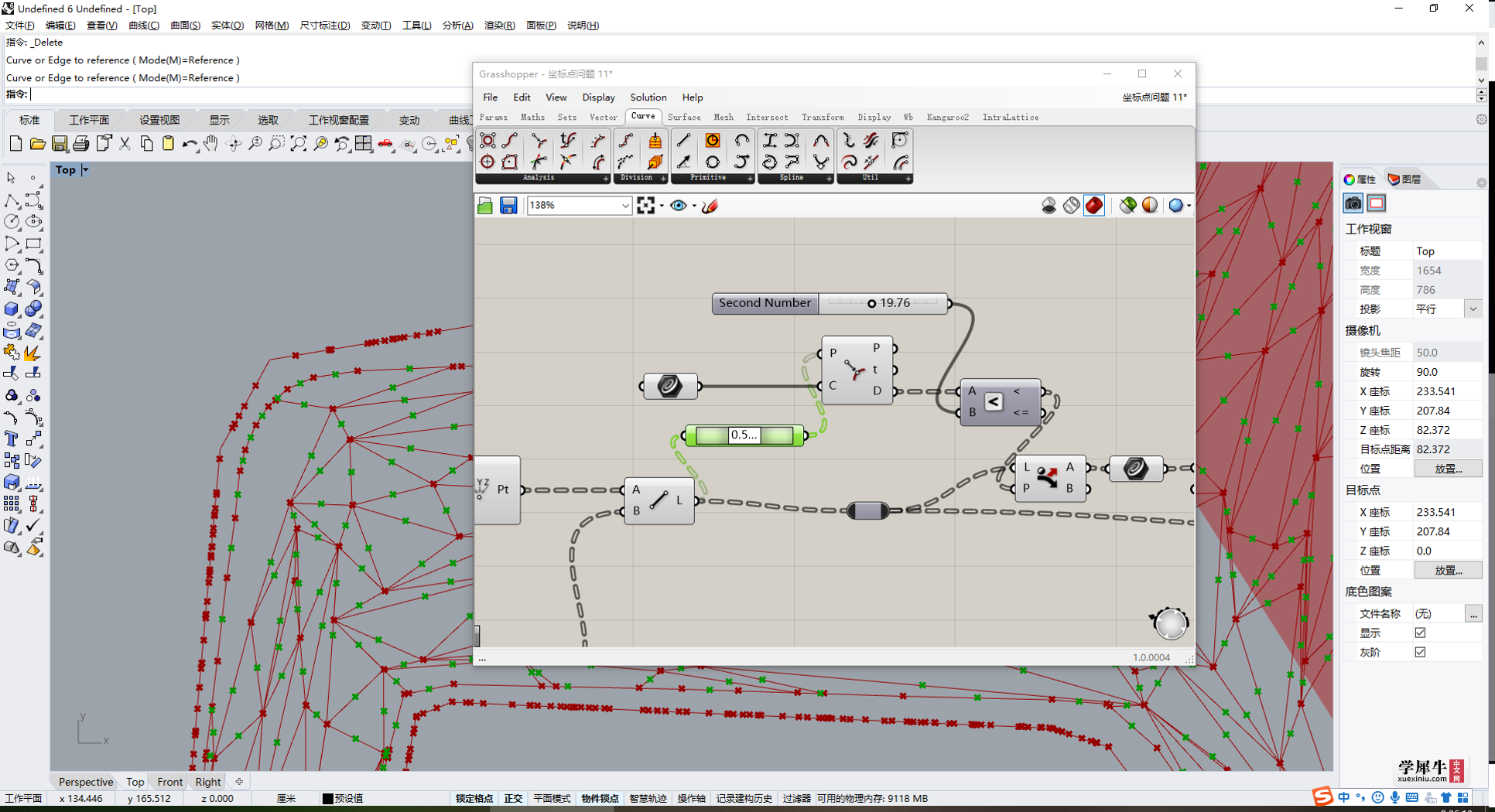
Task: Click the 图层 layers panel tab
Action: [x=1404, y=179]
